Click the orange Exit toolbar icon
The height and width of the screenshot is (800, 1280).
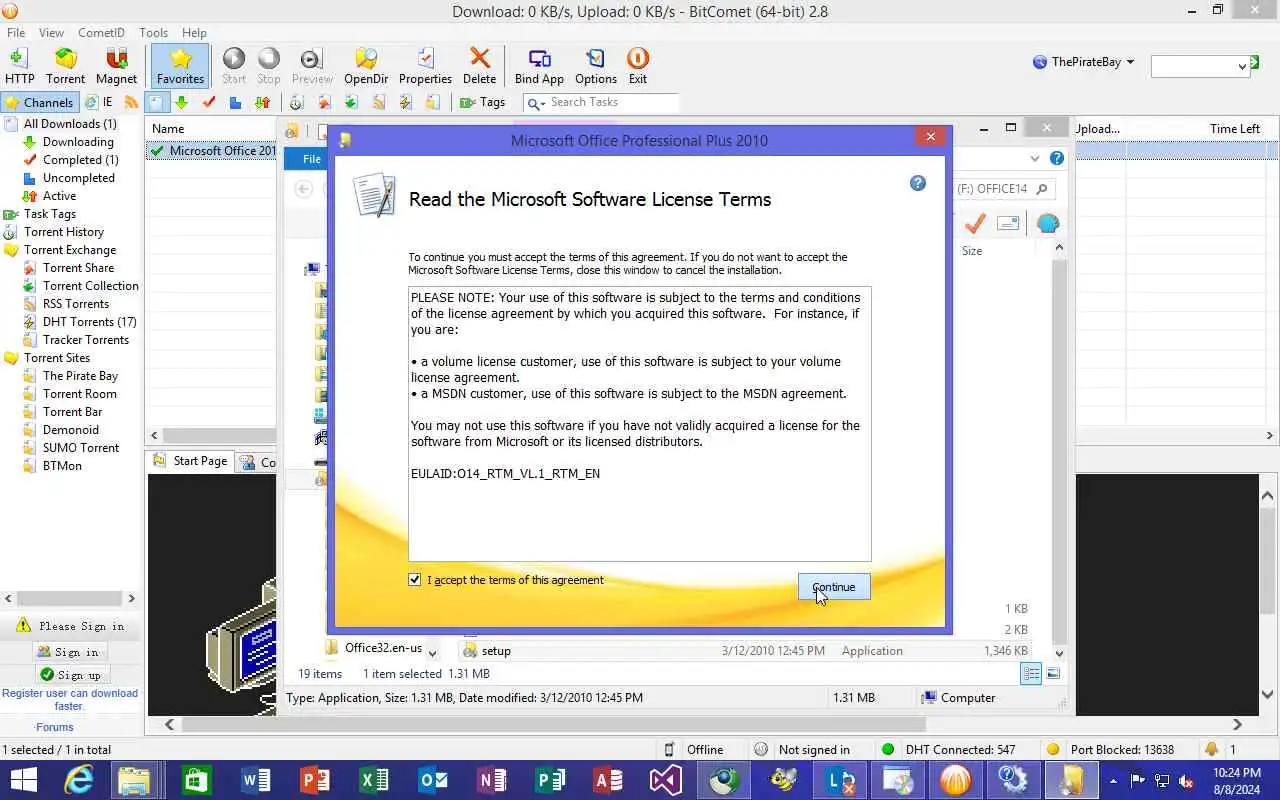point(638,66)
